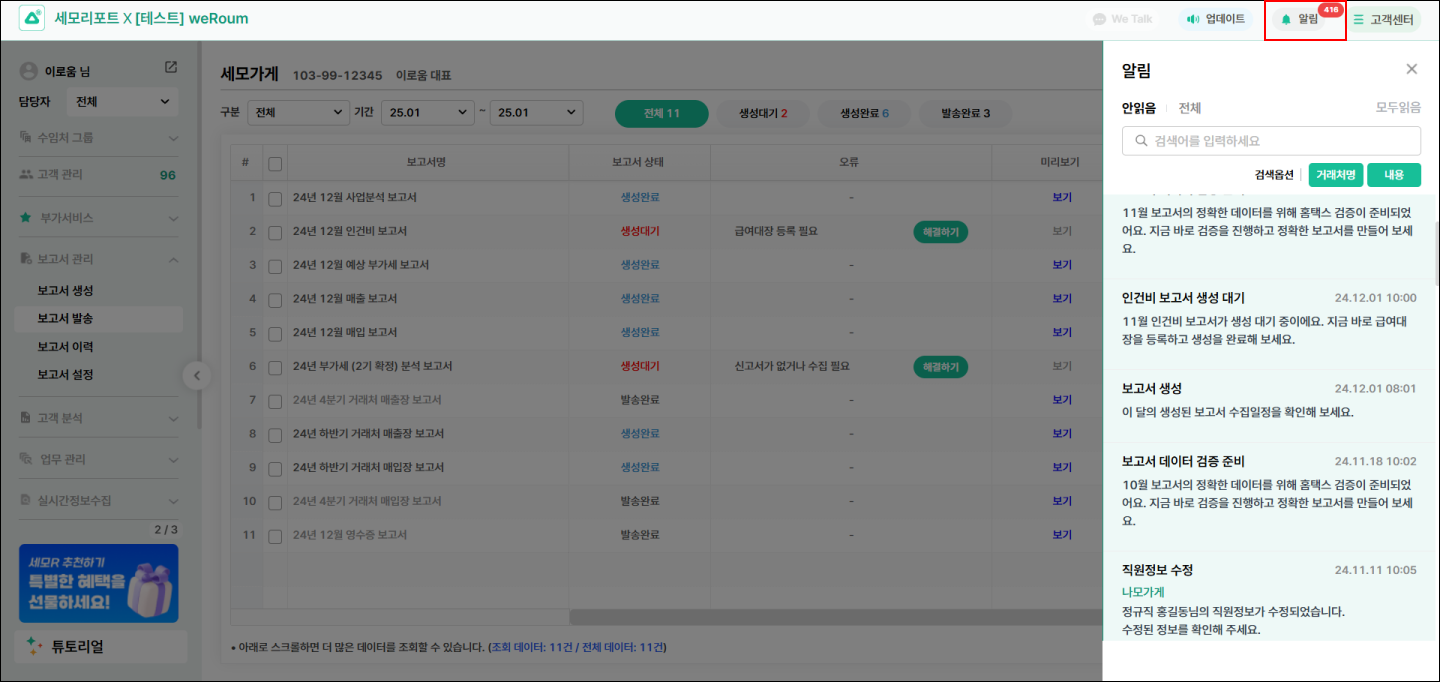Open the start 기간 25.01 dropdown
This screenshot has width=1440, height=682.
pyautogui.click(x=428, y=113)
